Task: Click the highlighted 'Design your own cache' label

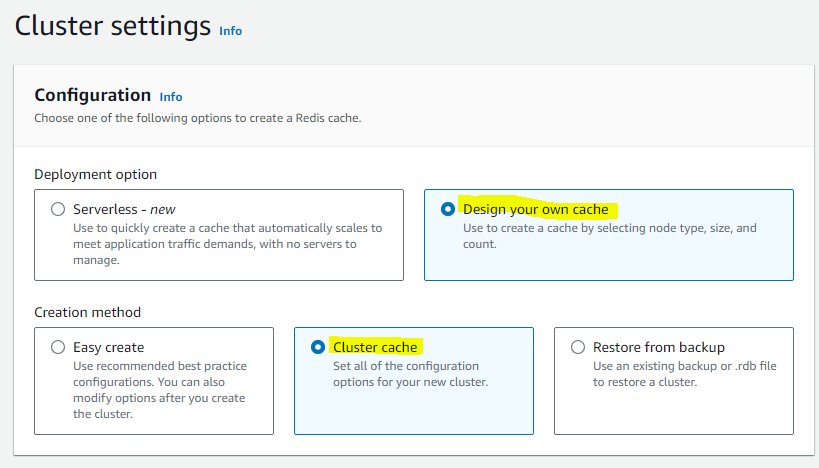Action: 536,209
